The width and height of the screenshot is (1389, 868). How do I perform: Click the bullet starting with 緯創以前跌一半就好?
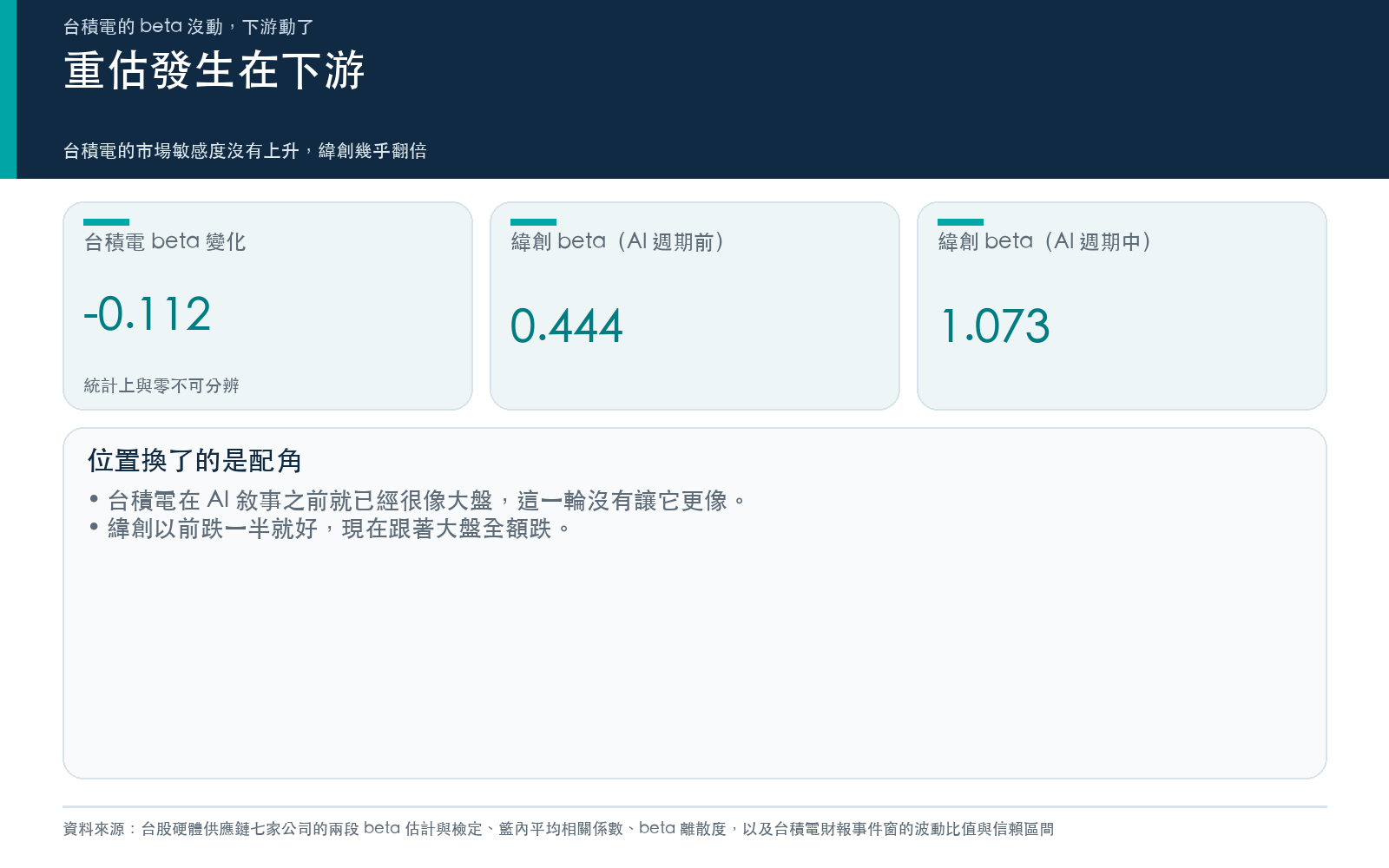[x=329, y=529]
